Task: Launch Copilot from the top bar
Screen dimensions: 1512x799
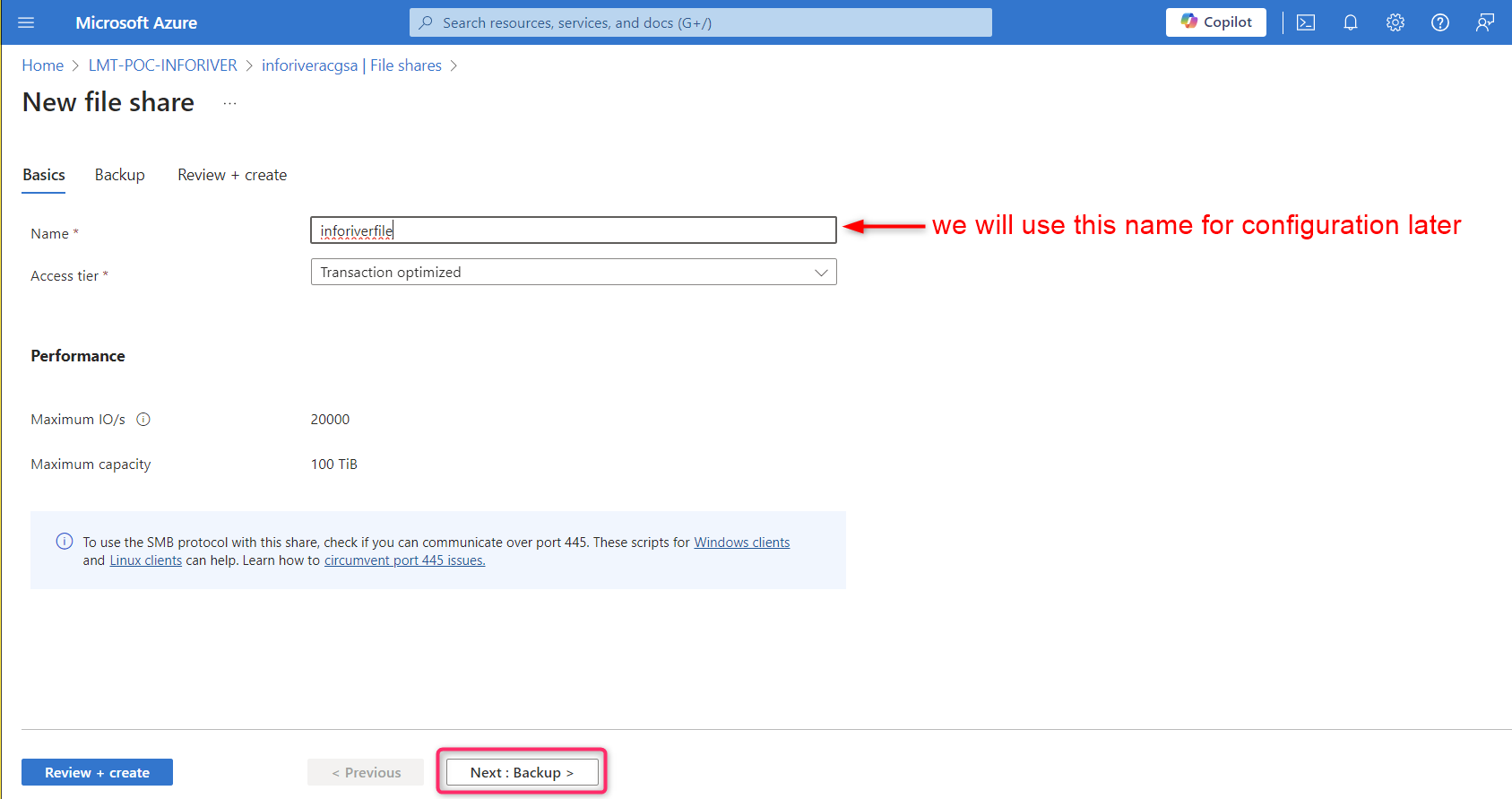Action: (x=1215, y=22)
